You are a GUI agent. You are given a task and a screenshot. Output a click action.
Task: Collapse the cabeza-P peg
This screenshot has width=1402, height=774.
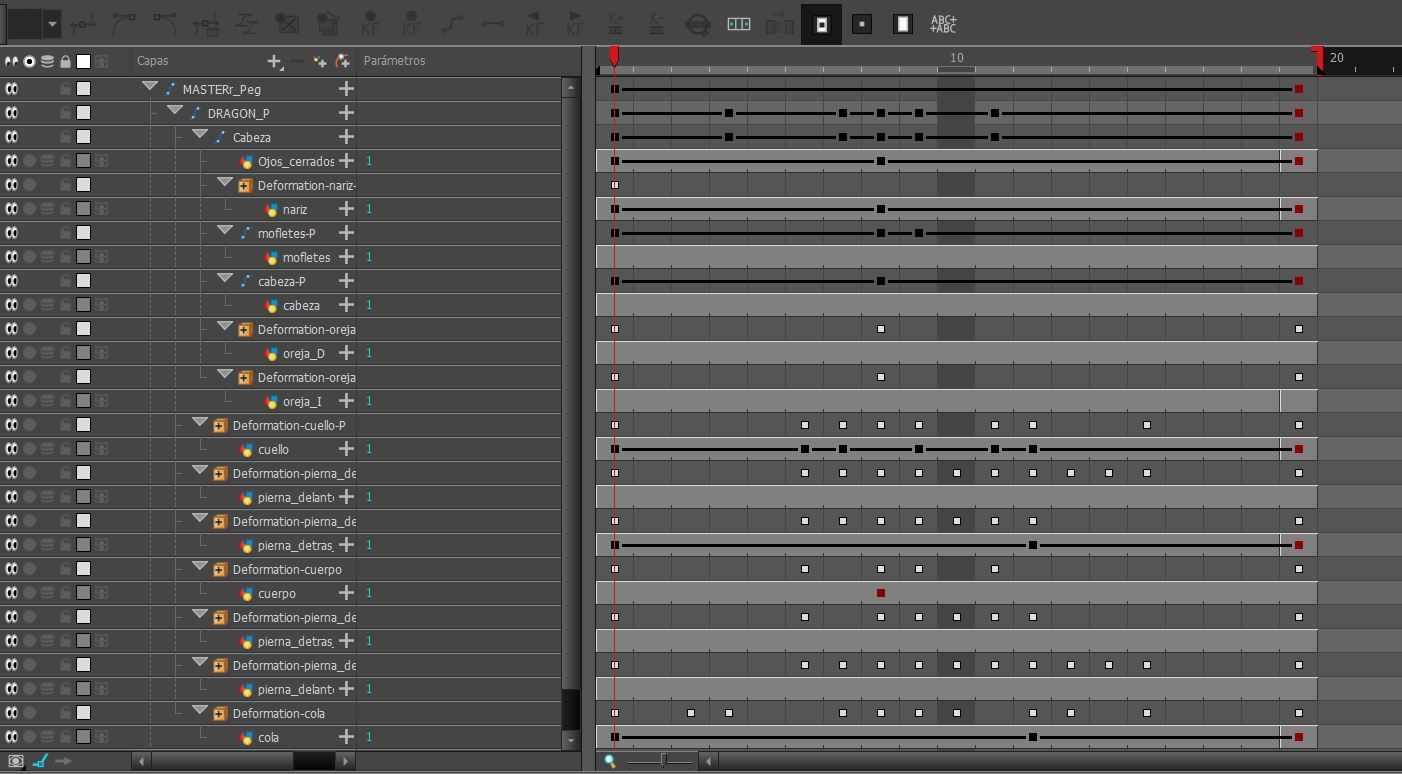[x=225, y=279]
